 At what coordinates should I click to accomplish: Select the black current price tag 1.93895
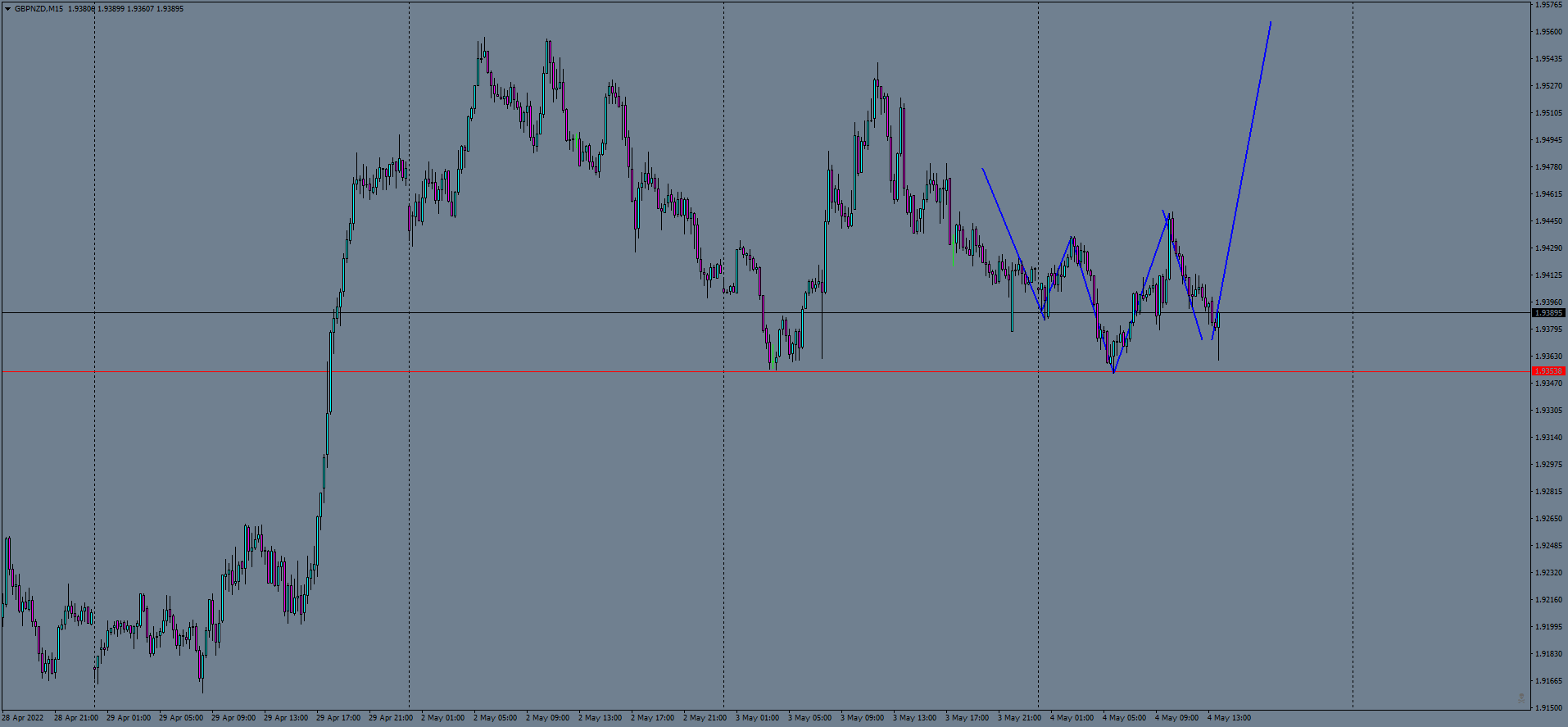tap(1548, 313)
